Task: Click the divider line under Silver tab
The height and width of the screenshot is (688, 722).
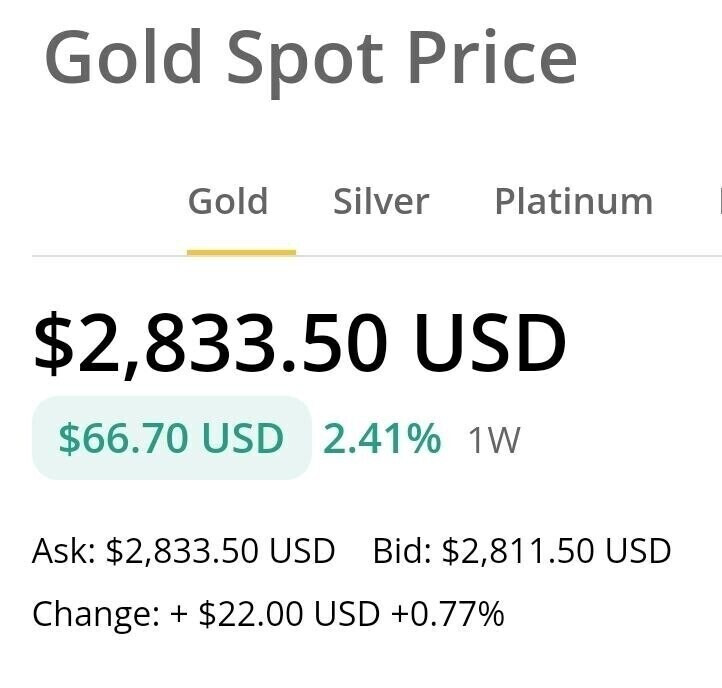Action: 381,256
